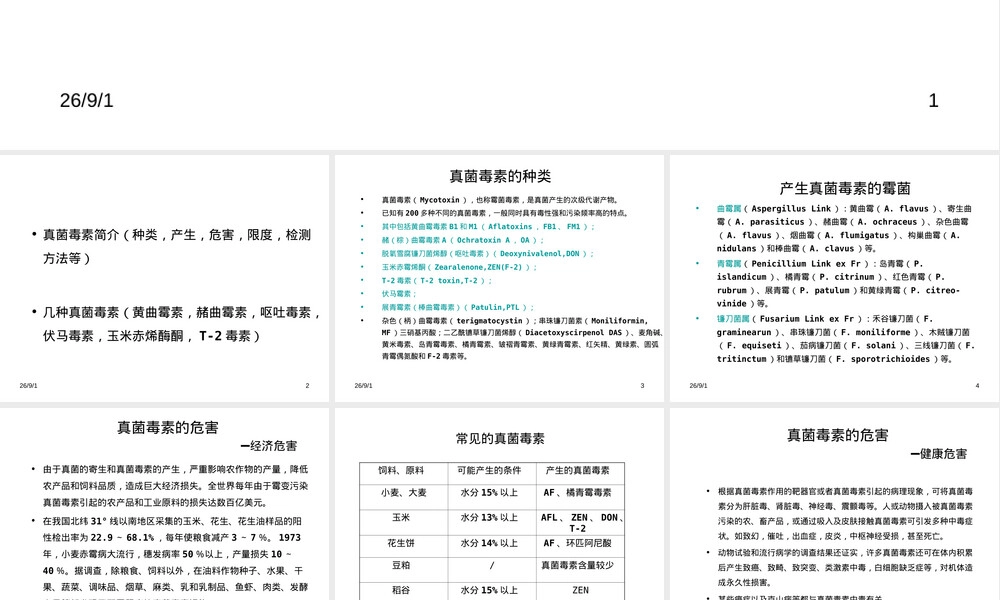This screenshot has width=1000, height=600.
Task: Click the cell AFL、ZEN、DON、T-2
Action: pos(582,523)
